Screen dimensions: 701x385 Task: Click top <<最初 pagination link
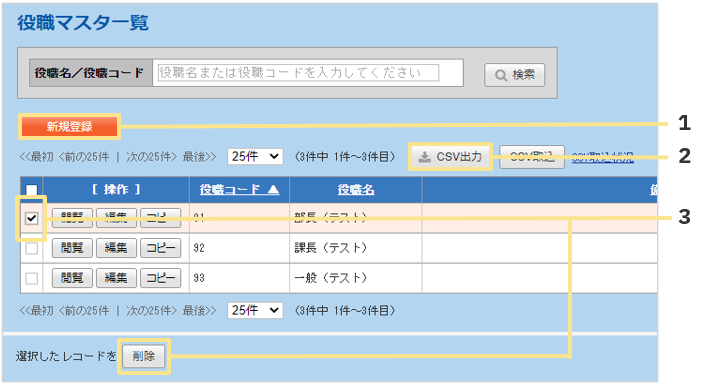[37, 157]
